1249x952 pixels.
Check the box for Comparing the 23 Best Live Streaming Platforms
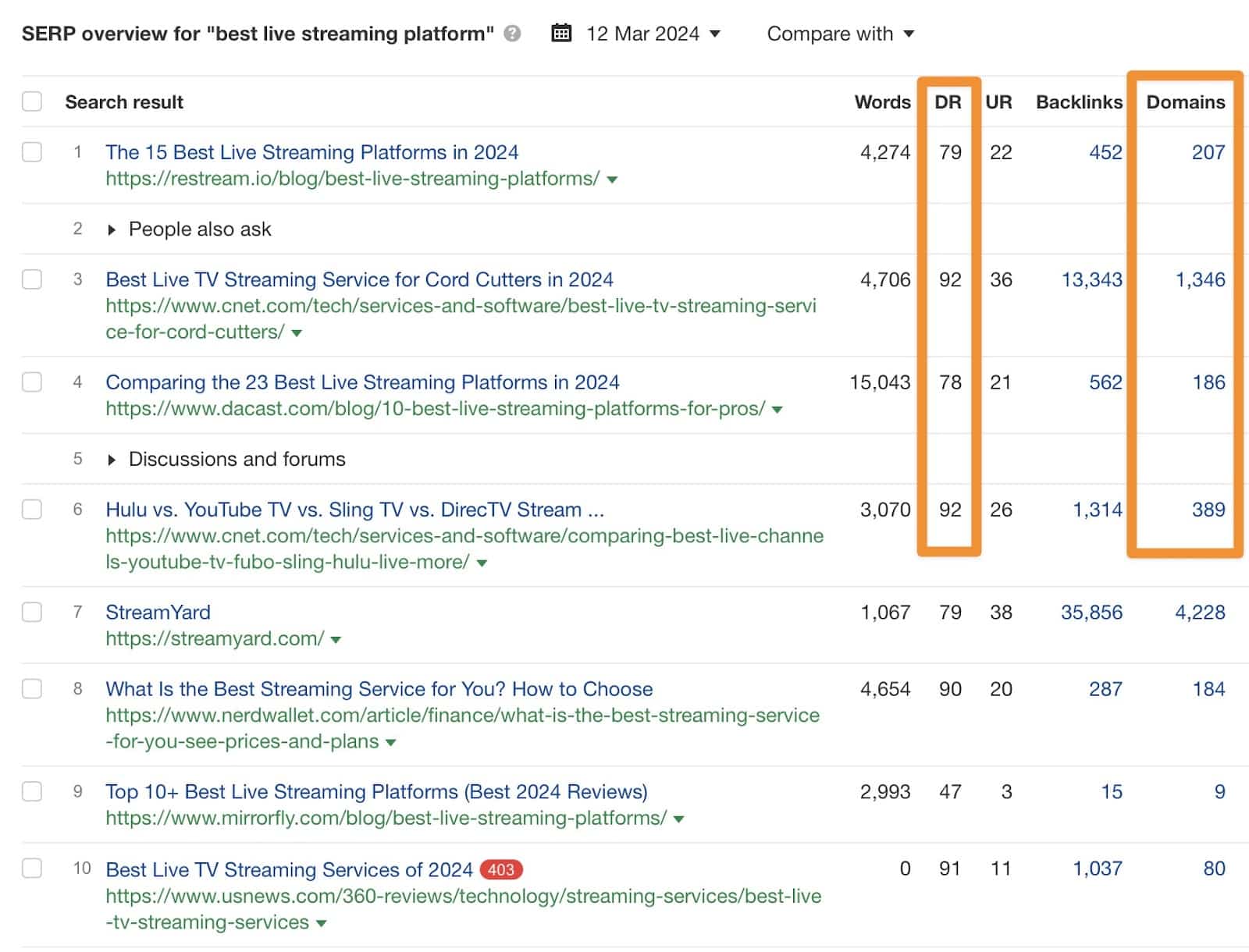pyautogui.click(x=32, y=382)
